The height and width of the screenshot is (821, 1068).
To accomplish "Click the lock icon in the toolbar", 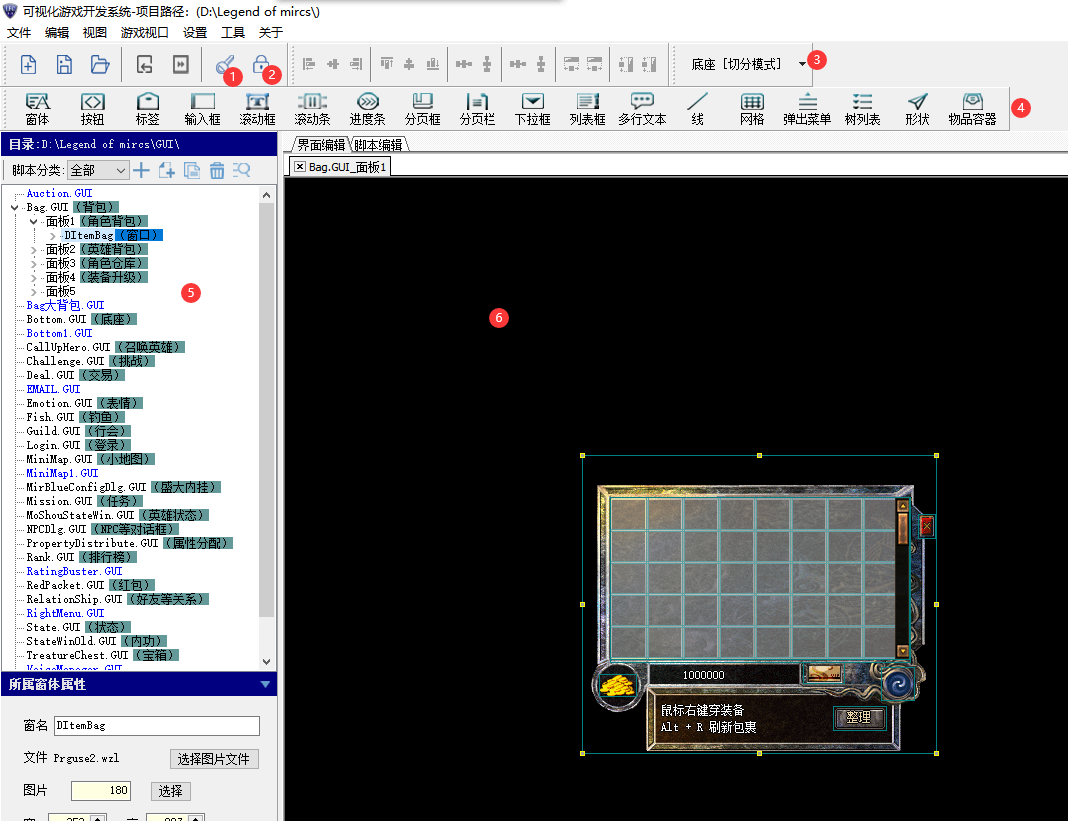I will click(260, 64).
